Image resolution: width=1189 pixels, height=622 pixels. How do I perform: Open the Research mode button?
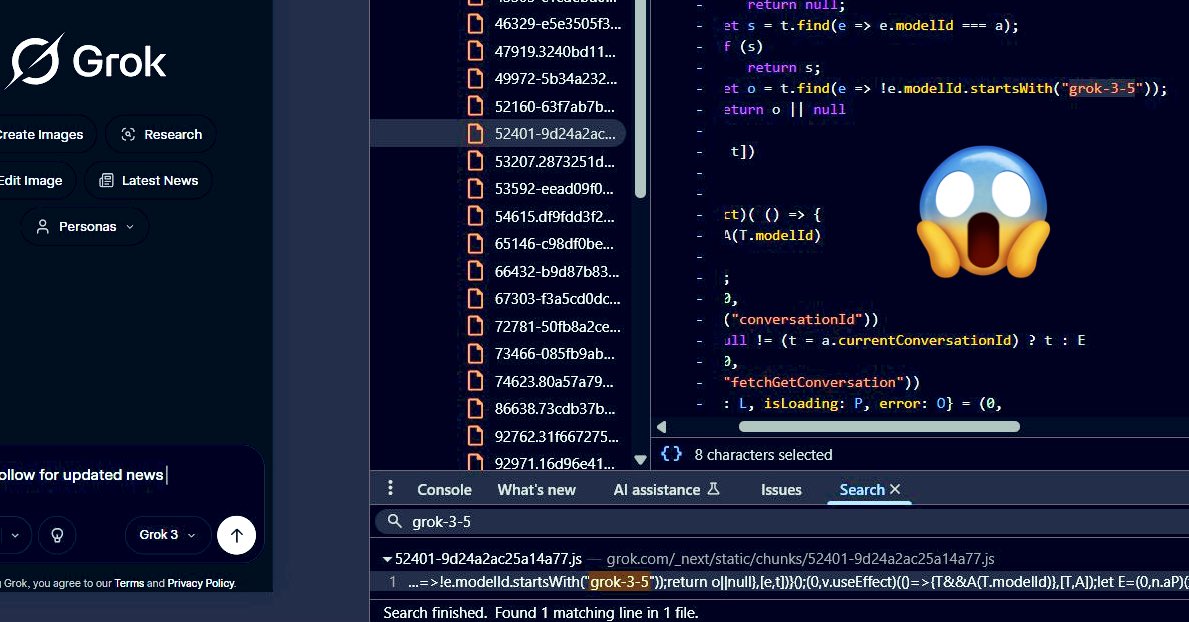pyautogui.click(x=161, y=134)
